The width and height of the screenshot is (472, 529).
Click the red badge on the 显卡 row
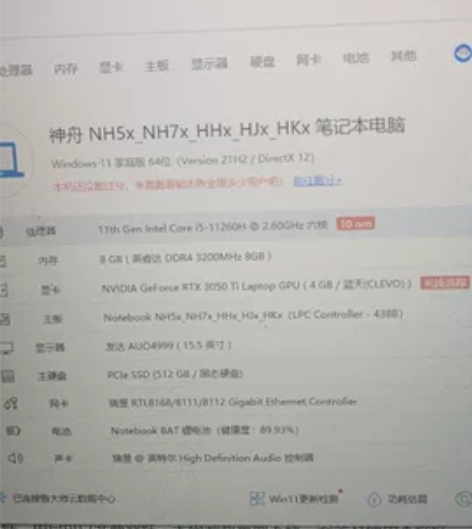[445, 283]
